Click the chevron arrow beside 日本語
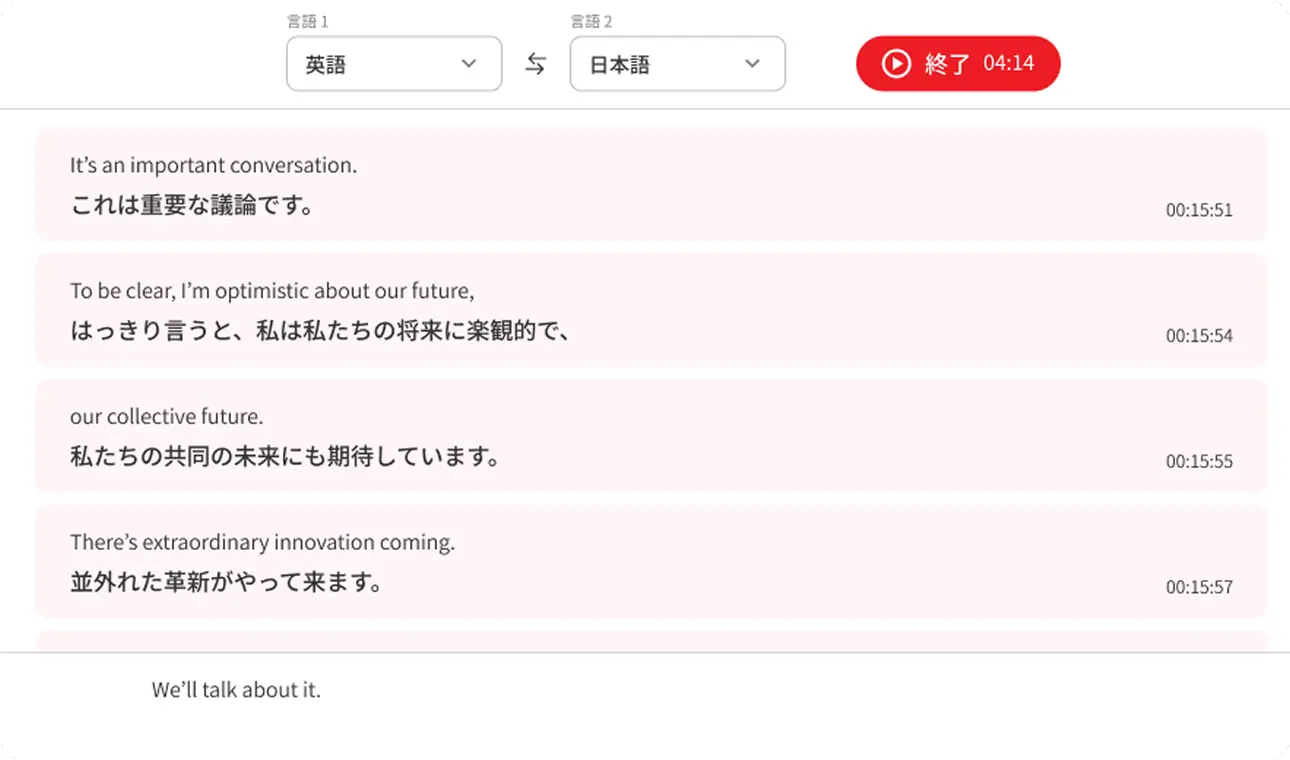1290x760 pixels. [752, 64]
